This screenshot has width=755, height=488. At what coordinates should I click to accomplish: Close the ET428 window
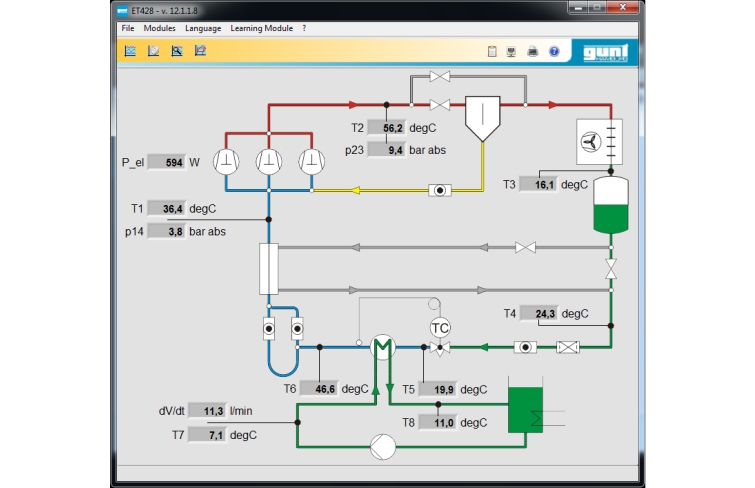(x=623, y=7)
